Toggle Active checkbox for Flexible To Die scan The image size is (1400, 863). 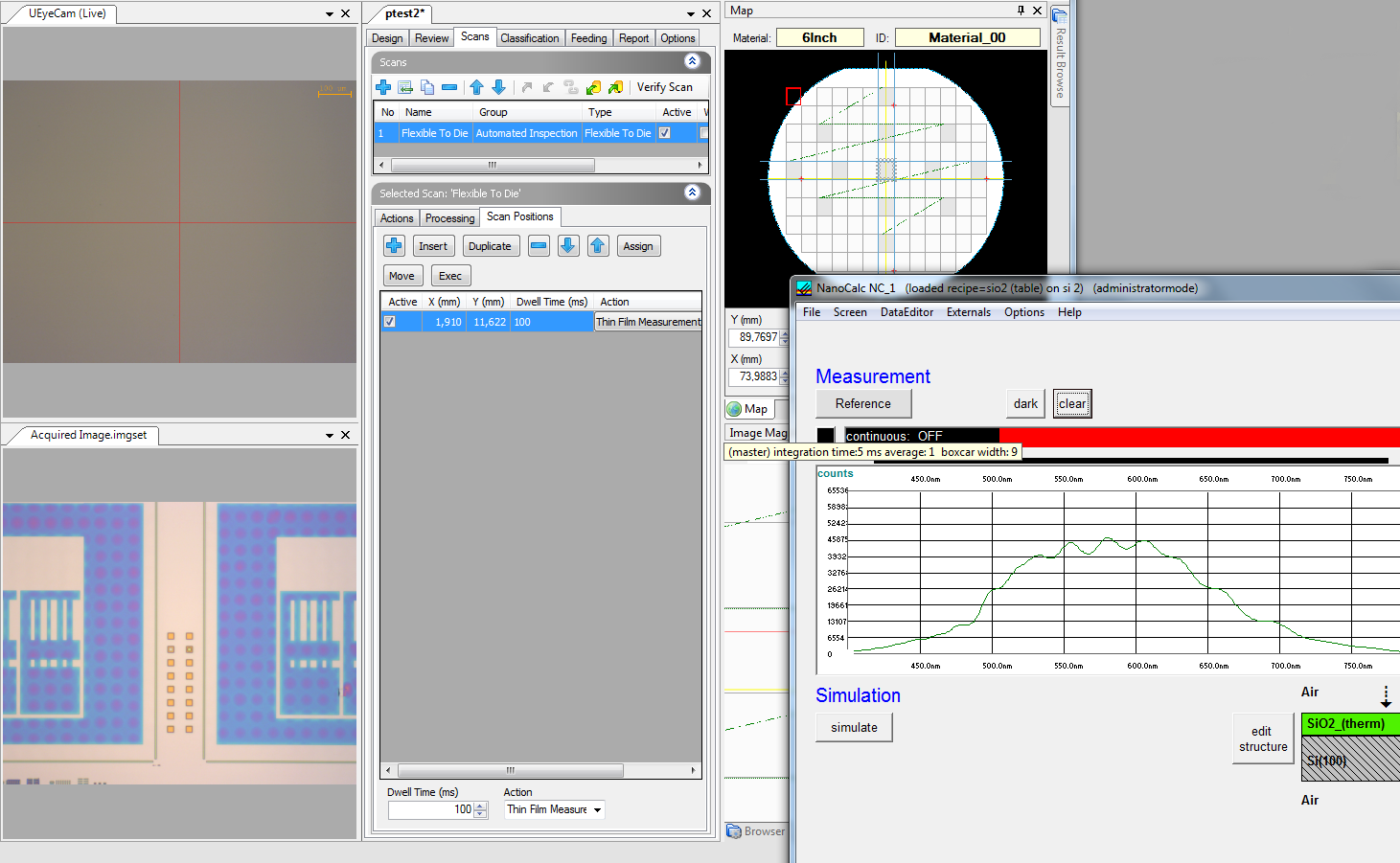pyautogui.click(x=664, y=133)
